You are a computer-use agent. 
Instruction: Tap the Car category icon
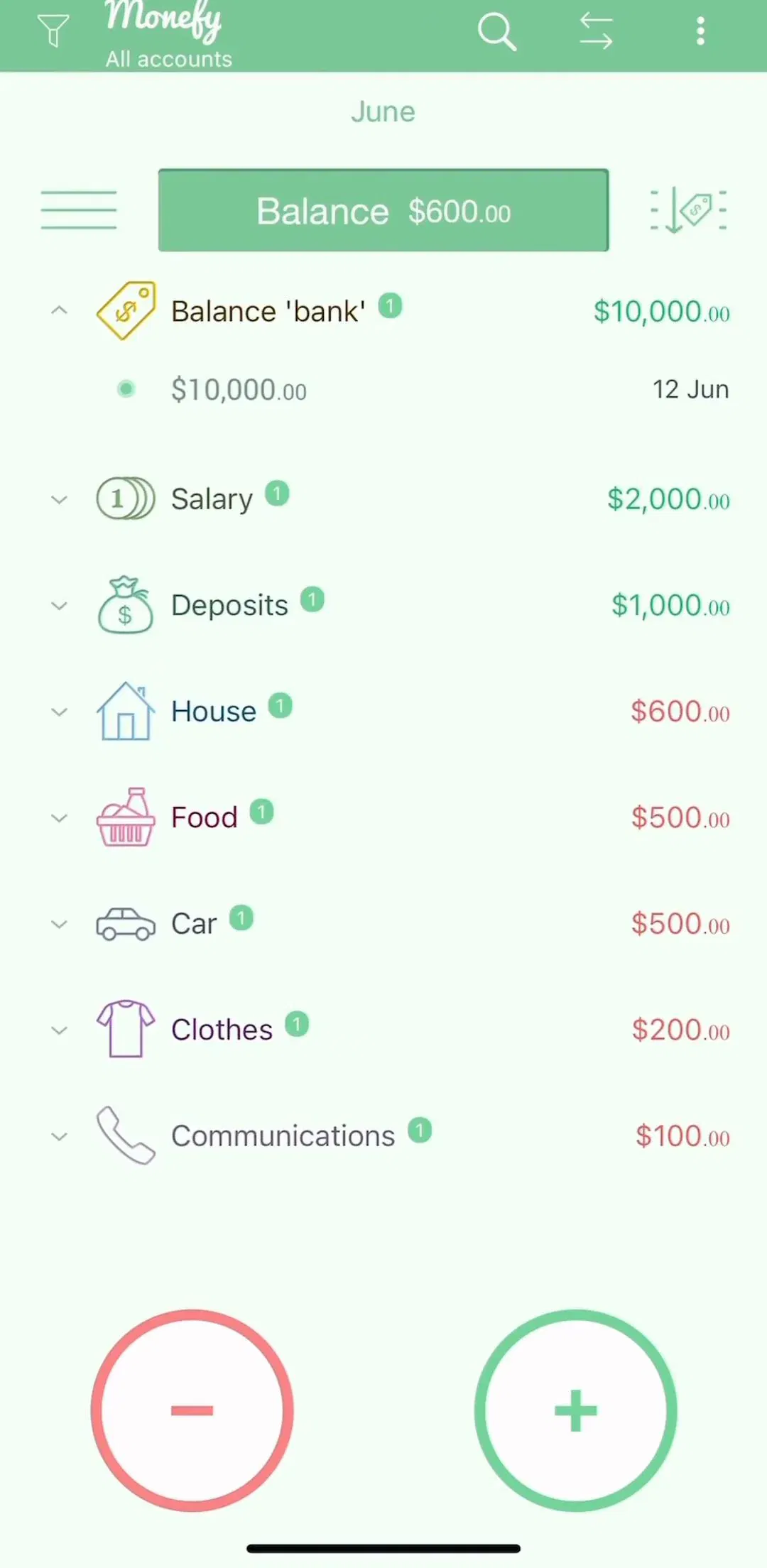[x=126, y=924]
